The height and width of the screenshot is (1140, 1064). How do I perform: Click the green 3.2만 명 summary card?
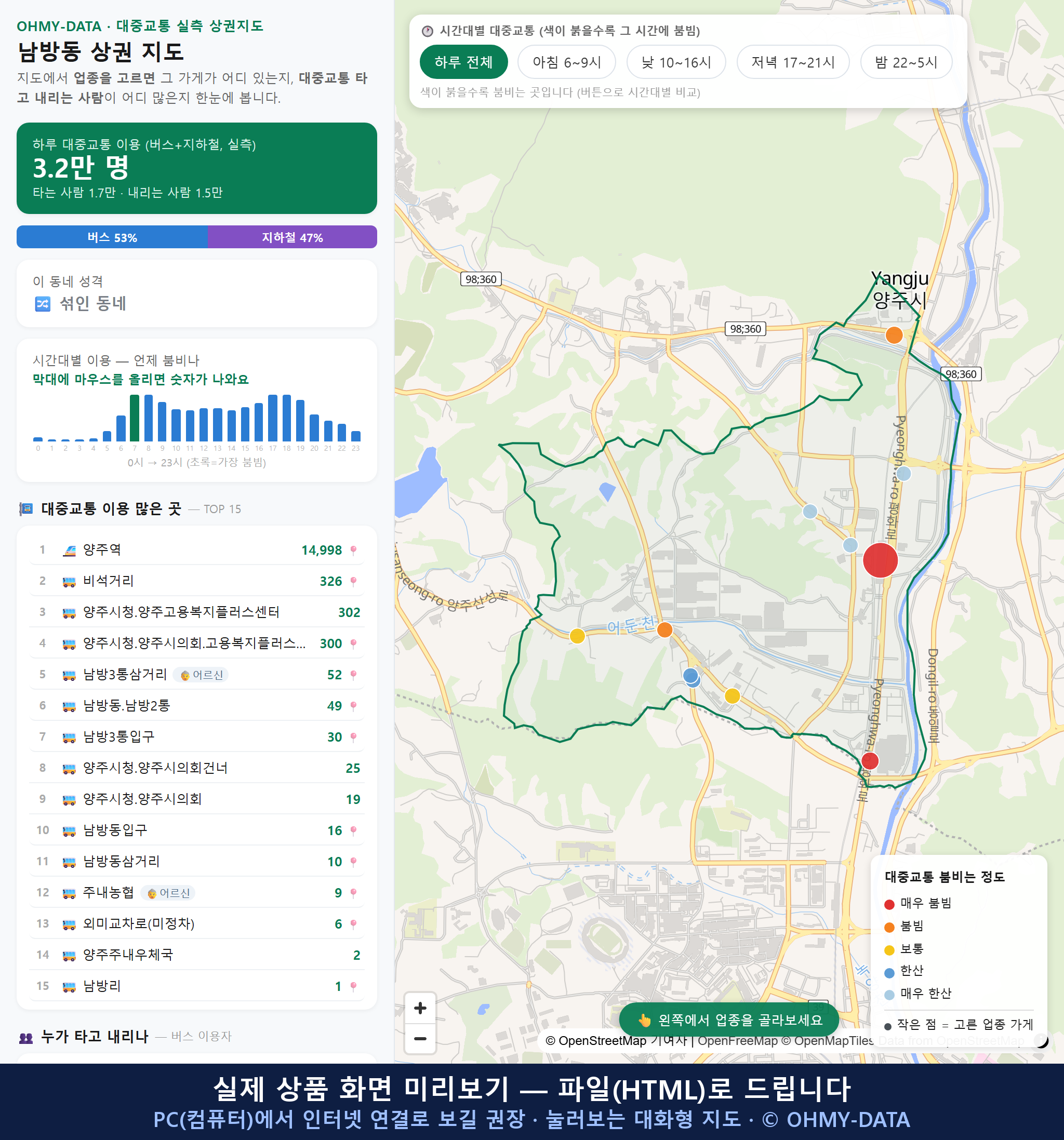coord(197,168)
